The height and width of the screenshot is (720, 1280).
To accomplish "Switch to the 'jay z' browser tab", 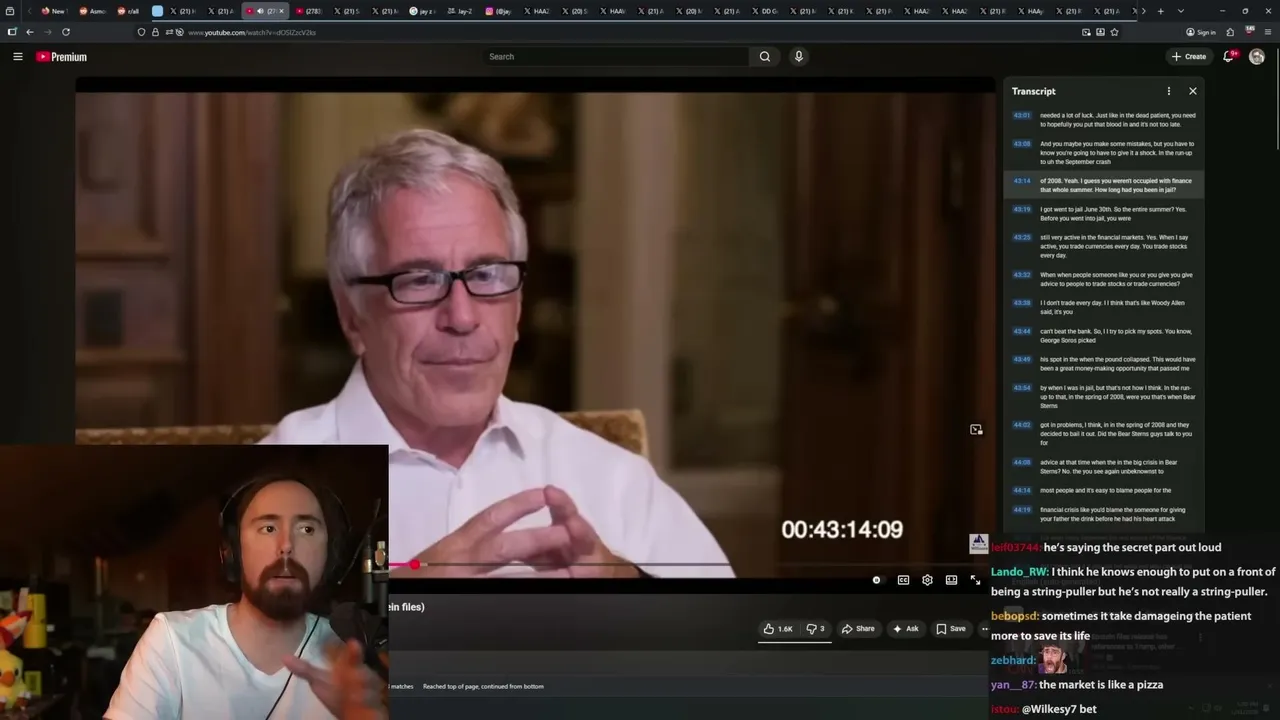I will coord(422,11).
